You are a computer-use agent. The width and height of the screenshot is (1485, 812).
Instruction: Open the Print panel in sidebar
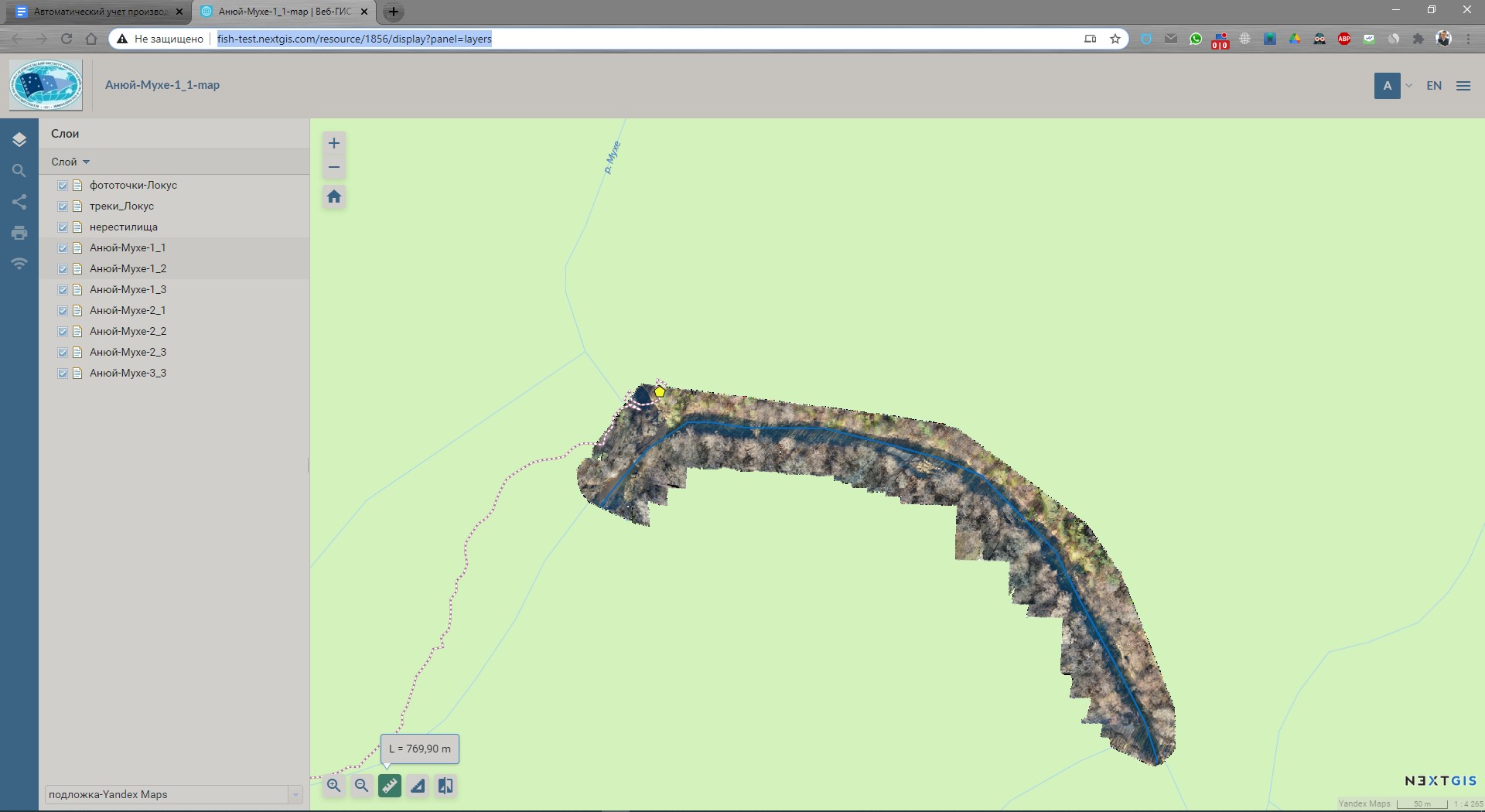point(19,233)
